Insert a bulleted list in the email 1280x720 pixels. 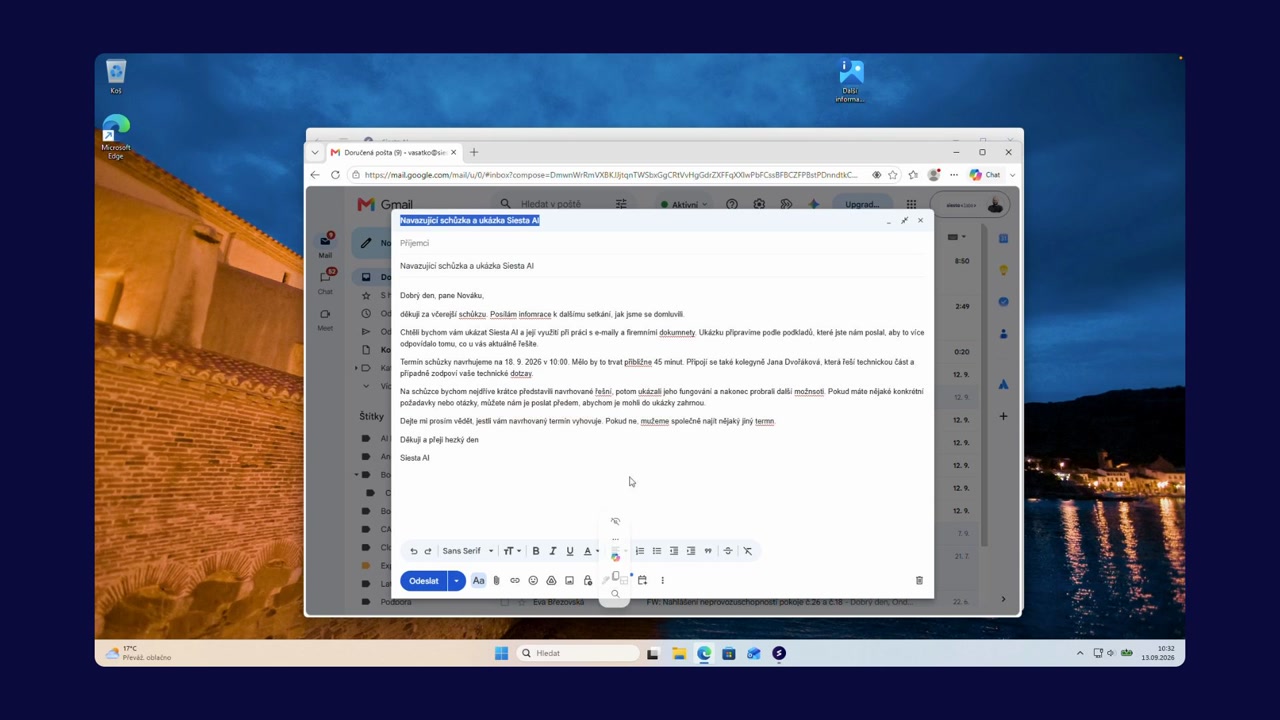tap(657, 551)
